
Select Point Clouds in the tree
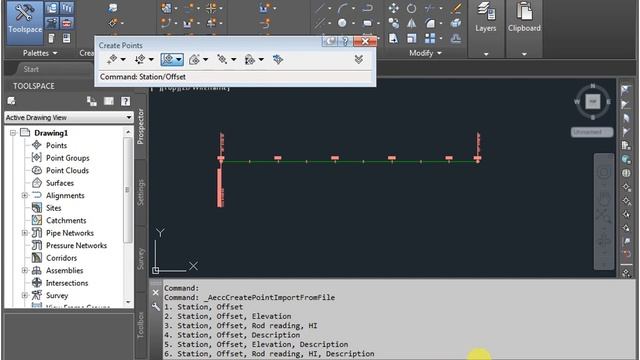67,171
